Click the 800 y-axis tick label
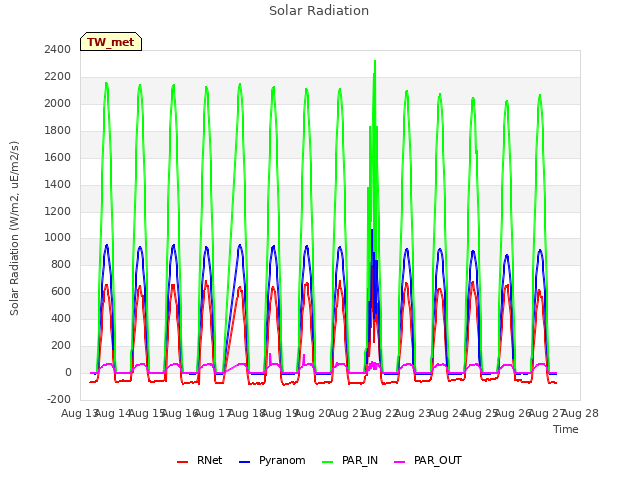 [61, 264]
